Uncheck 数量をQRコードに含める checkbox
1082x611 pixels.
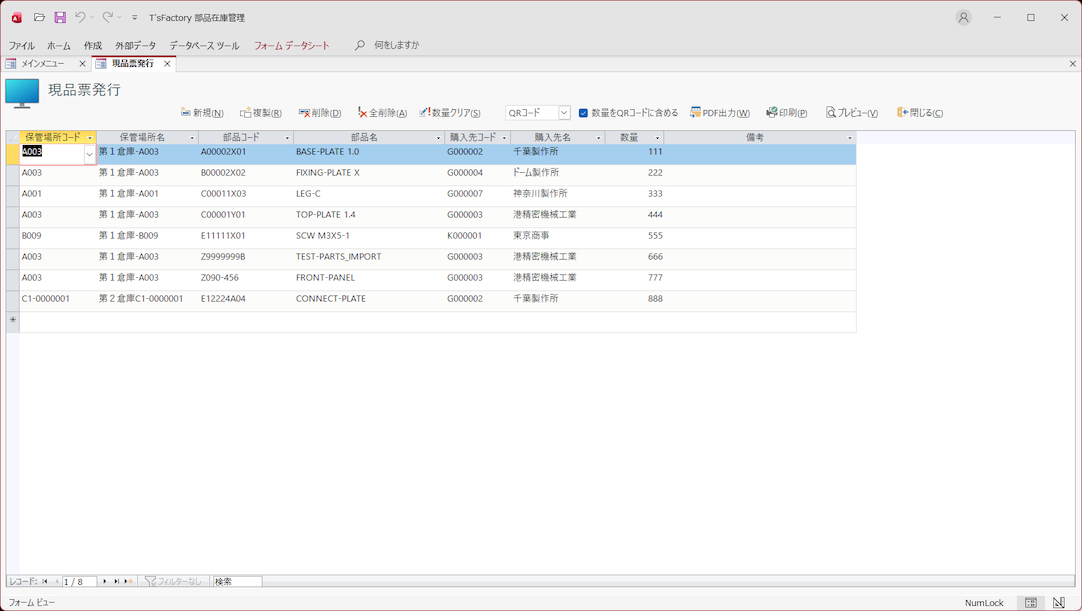point(584,113)
